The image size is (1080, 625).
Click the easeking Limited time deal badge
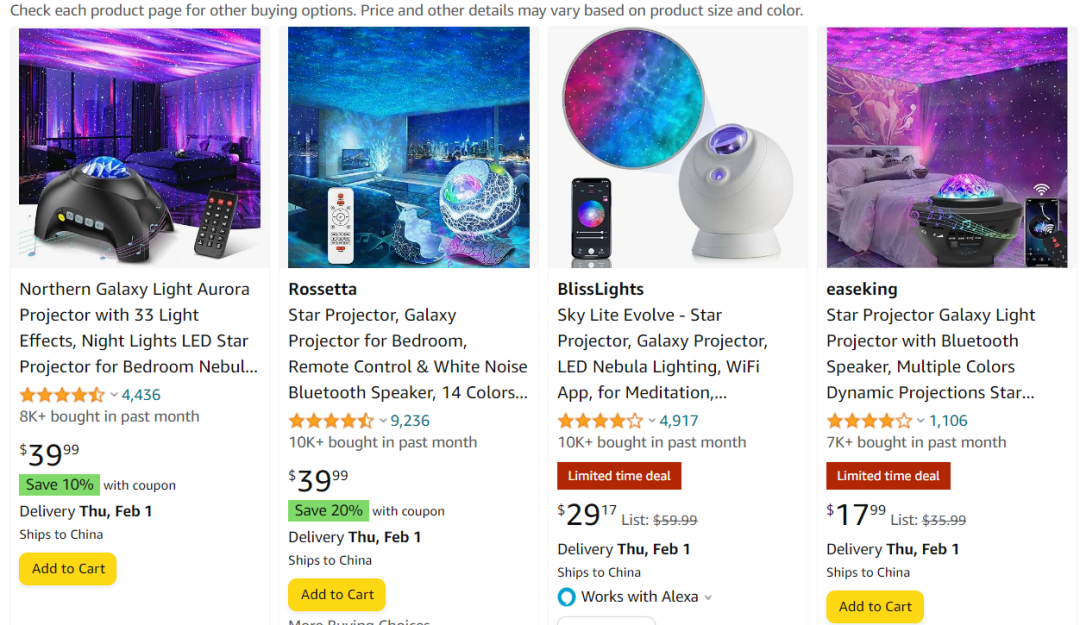coord(888,476)
